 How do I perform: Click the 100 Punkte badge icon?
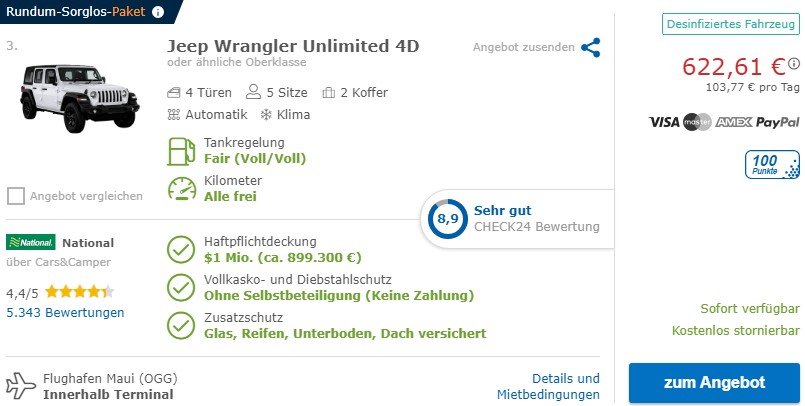(771, 165)
